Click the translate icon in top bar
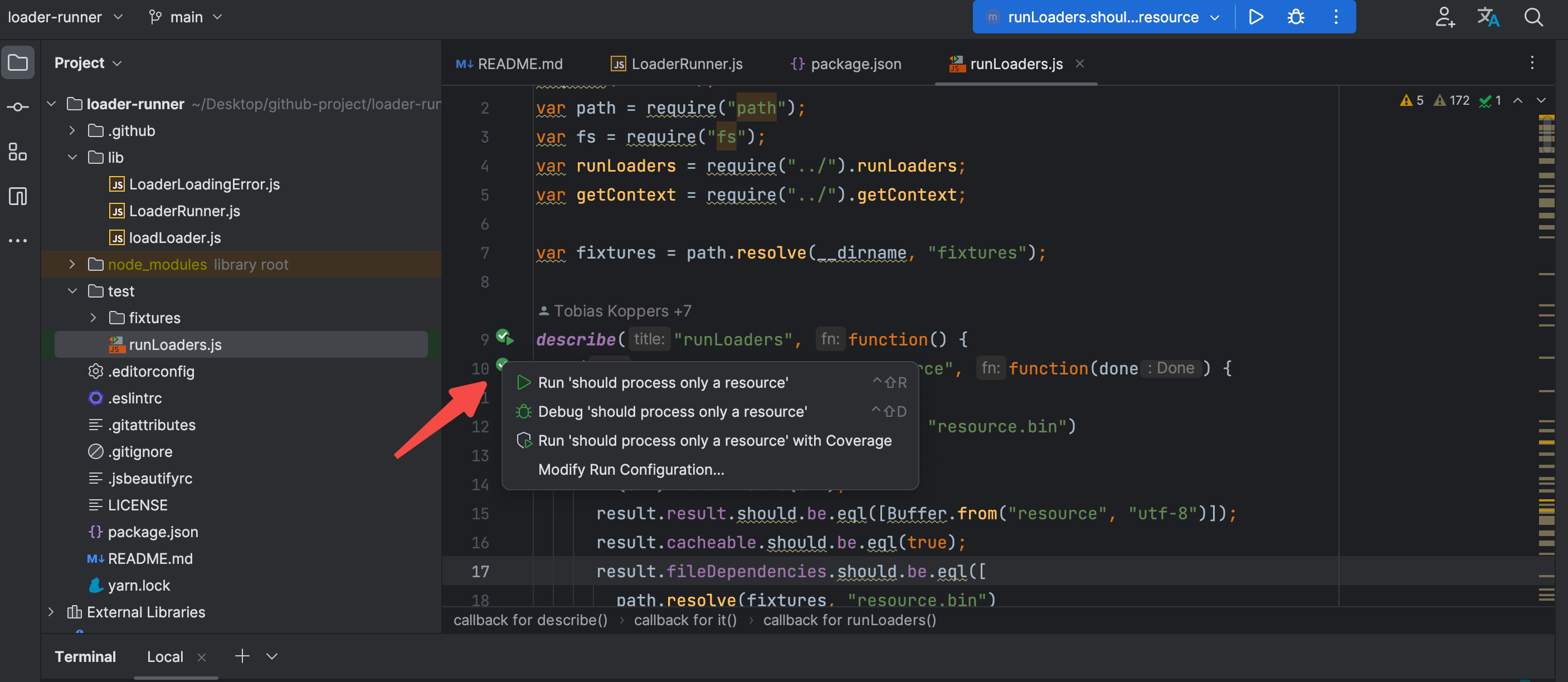1568x682 pixels. (1488, 17)
